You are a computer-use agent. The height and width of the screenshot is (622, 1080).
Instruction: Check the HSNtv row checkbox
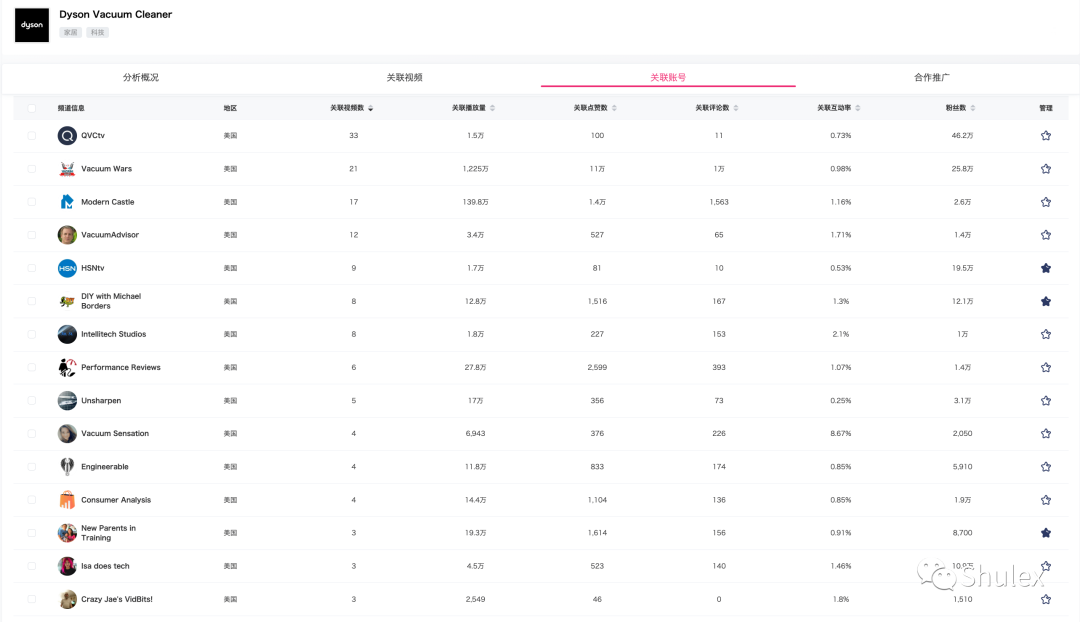click(x=32, y=268)
